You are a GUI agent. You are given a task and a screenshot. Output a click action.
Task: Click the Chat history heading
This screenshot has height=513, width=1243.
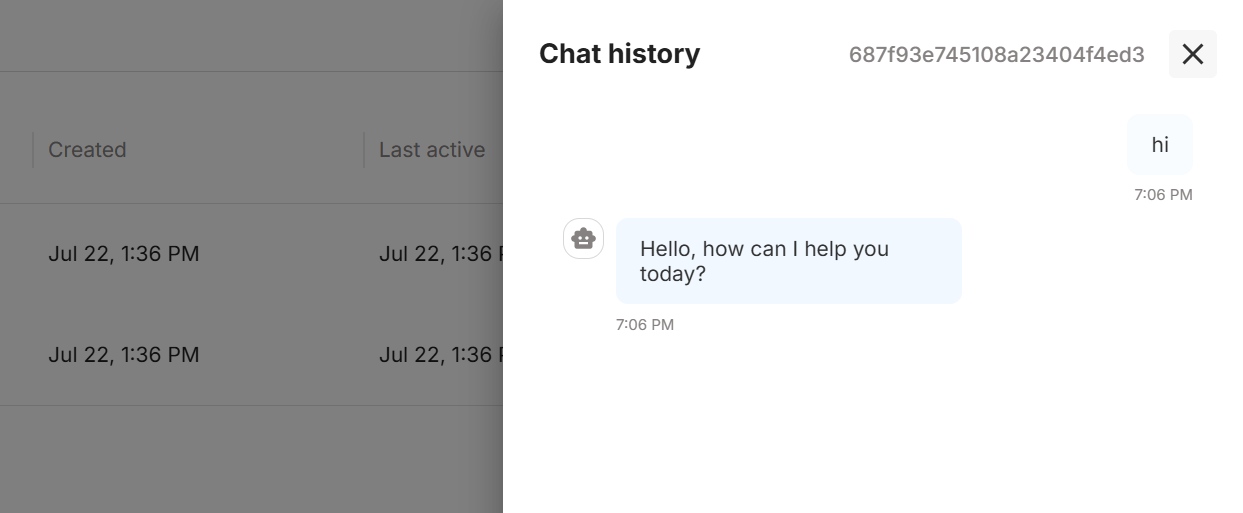619,54
